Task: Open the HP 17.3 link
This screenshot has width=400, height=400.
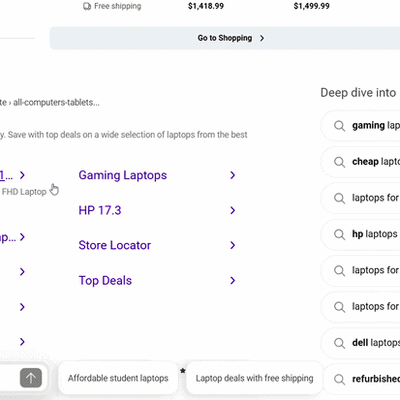Action: (100, 210)
